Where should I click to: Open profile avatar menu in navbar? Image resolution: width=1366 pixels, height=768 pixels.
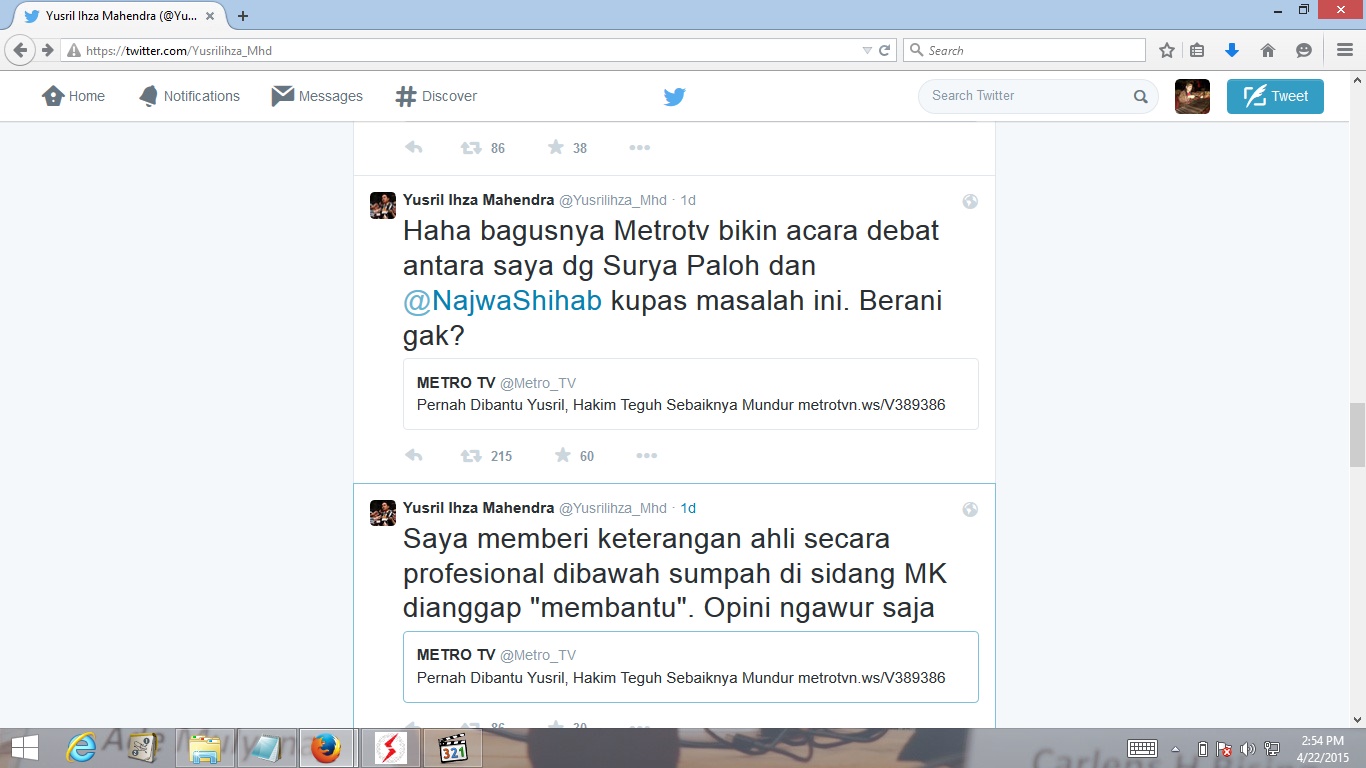pyautogui.click(x=1192, y=96)
